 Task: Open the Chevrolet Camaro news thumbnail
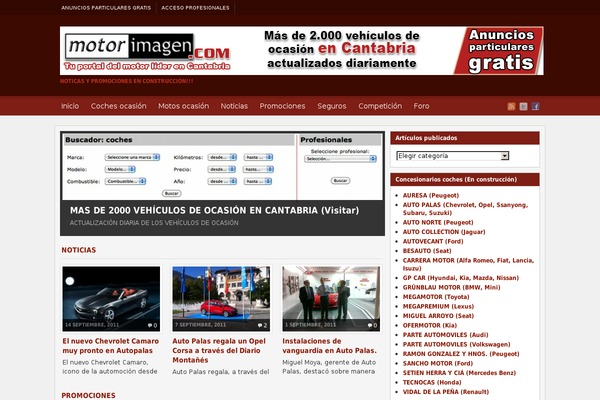(111, 299)
